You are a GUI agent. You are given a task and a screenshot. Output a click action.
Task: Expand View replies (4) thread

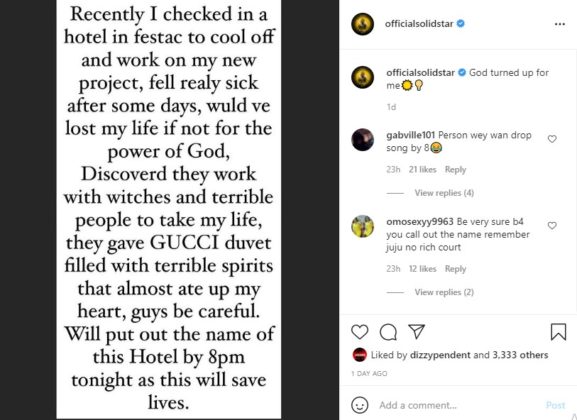(444, 193)
